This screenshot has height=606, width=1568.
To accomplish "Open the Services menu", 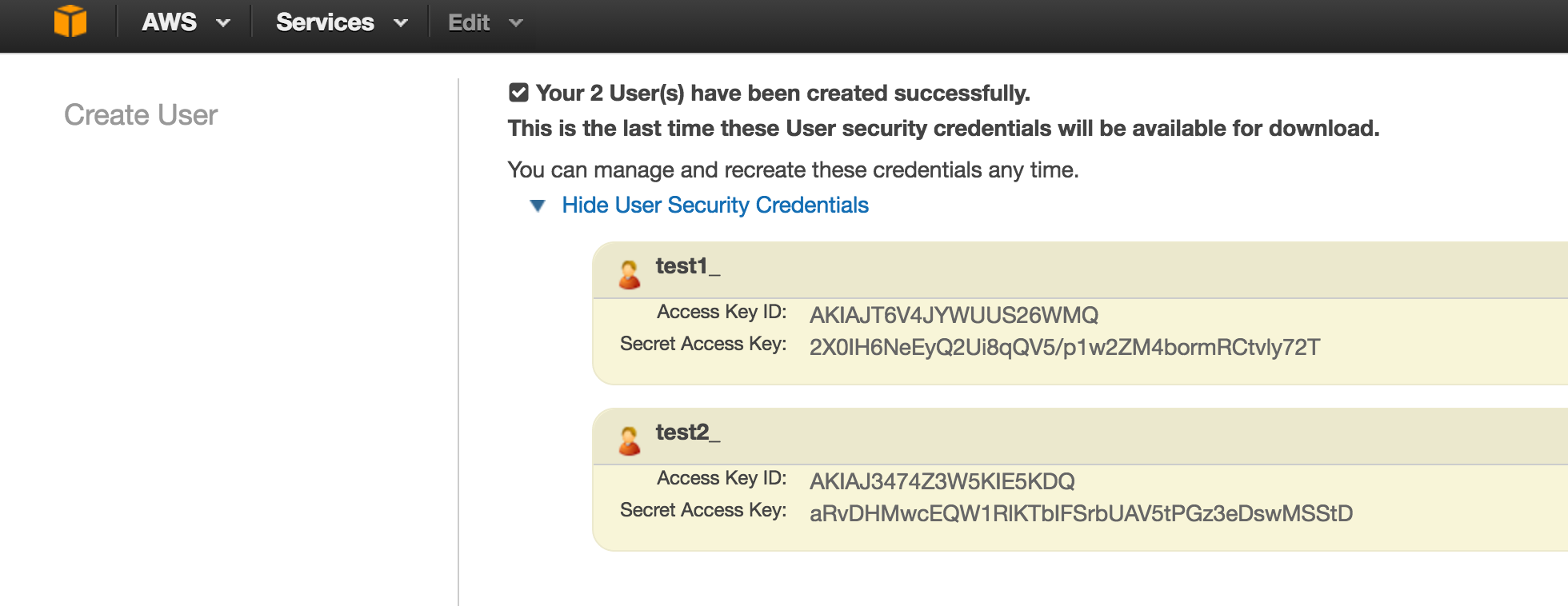I will coord(325,22).
